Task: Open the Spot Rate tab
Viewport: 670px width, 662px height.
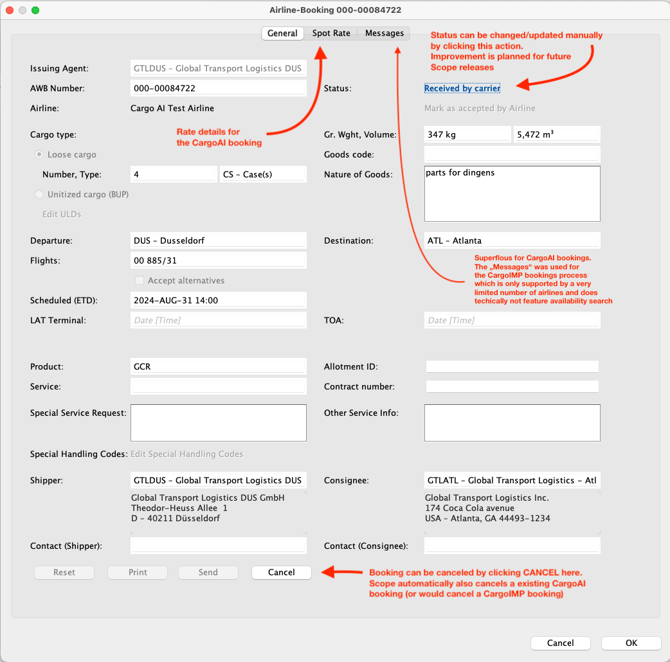Action: click(331, 33)
